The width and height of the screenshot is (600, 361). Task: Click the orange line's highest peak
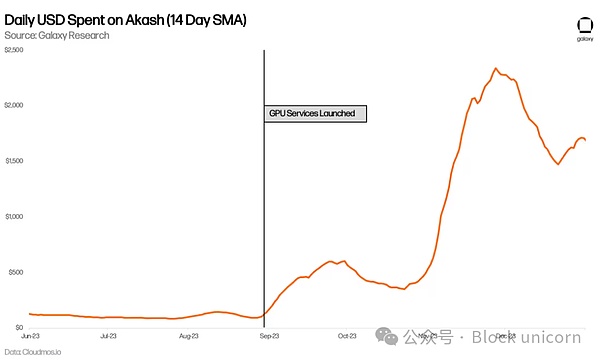pyautogui.click(x=496, y=69)
